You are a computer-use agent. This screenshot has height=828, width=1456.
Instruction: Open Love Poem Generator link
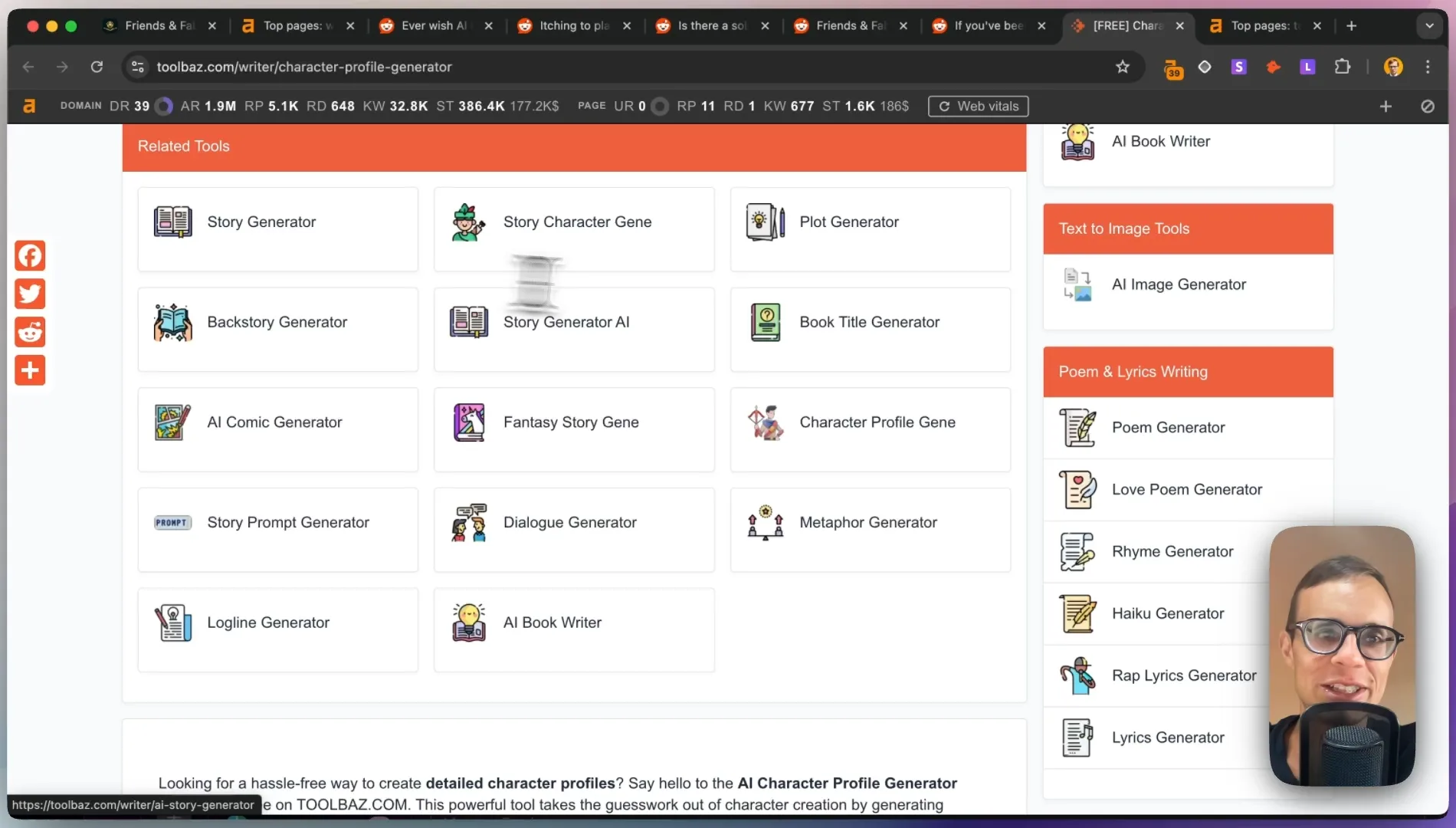[1187, 489]
